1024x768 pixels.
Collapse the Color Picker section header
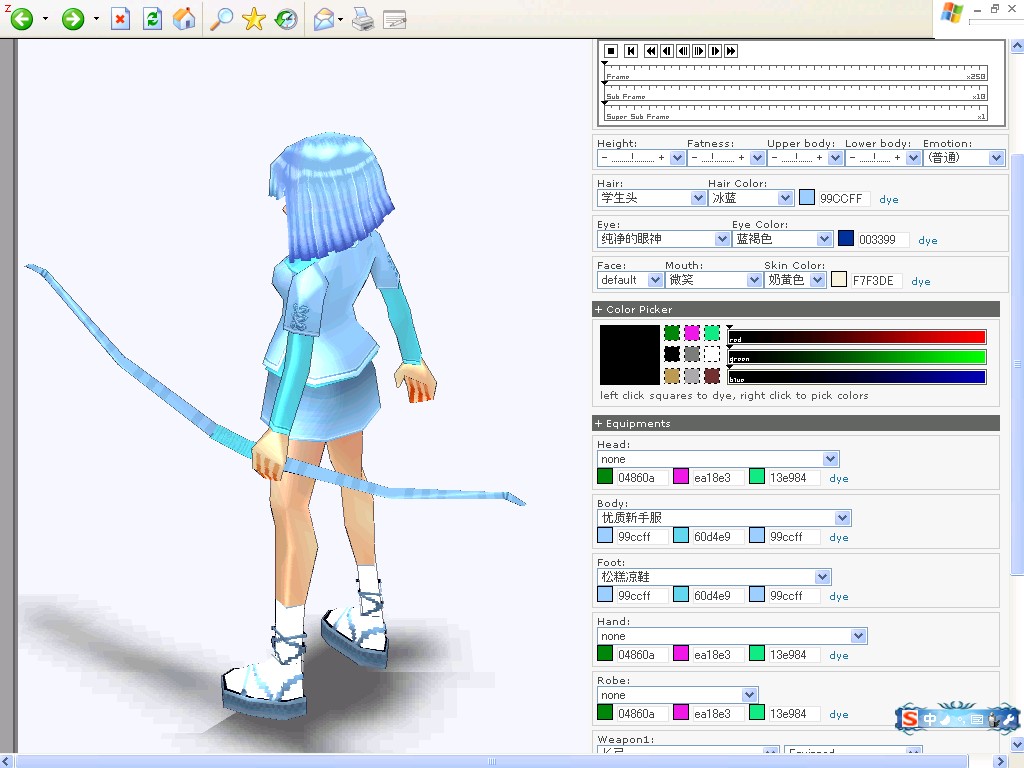pos(796,310)
